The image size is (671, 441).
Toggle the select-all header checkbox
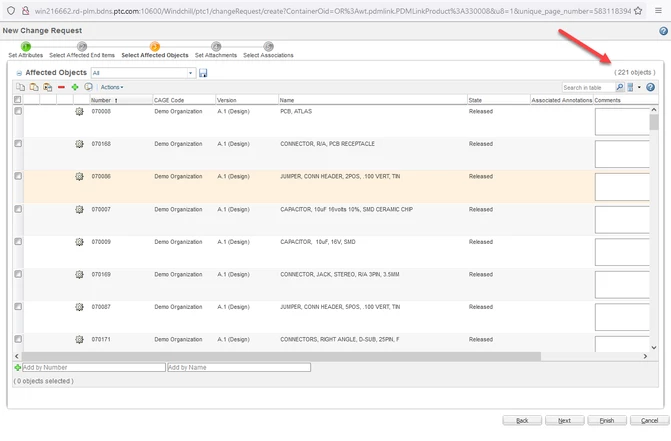pos(18,100)
